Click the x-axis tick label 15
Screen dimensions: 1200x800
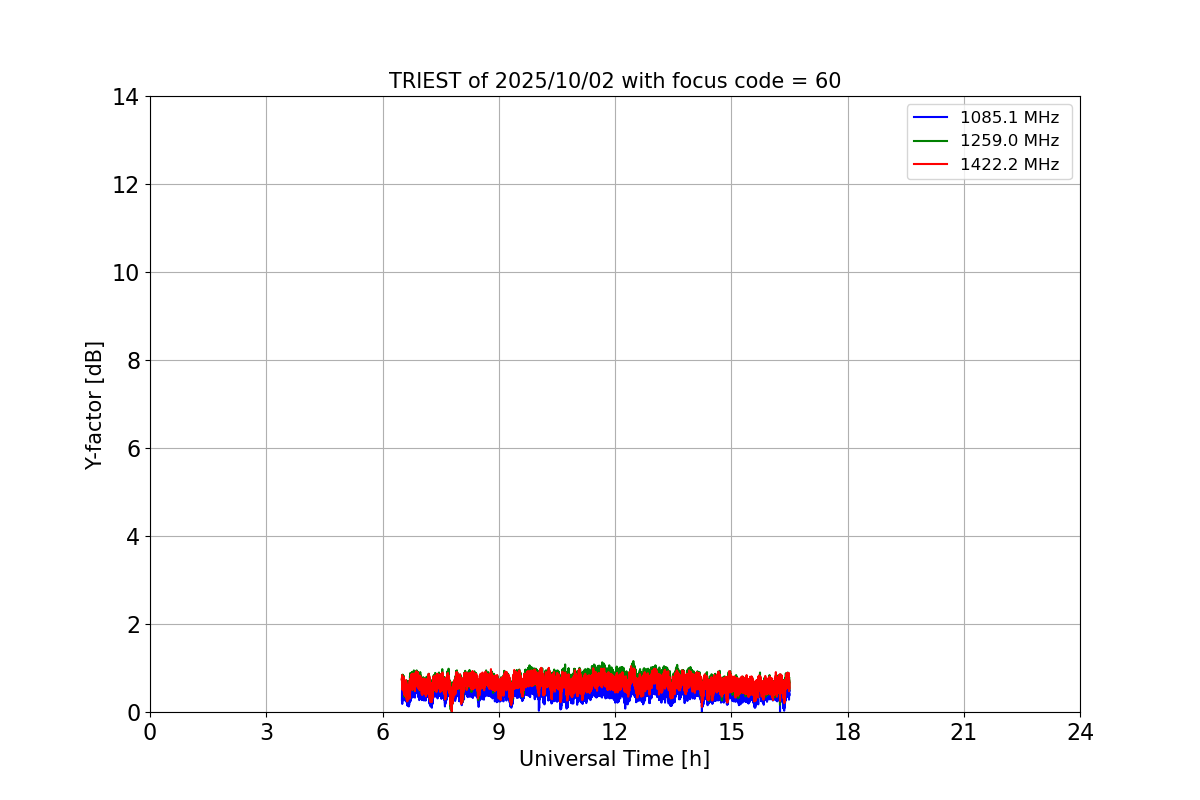tap(731, 732)
